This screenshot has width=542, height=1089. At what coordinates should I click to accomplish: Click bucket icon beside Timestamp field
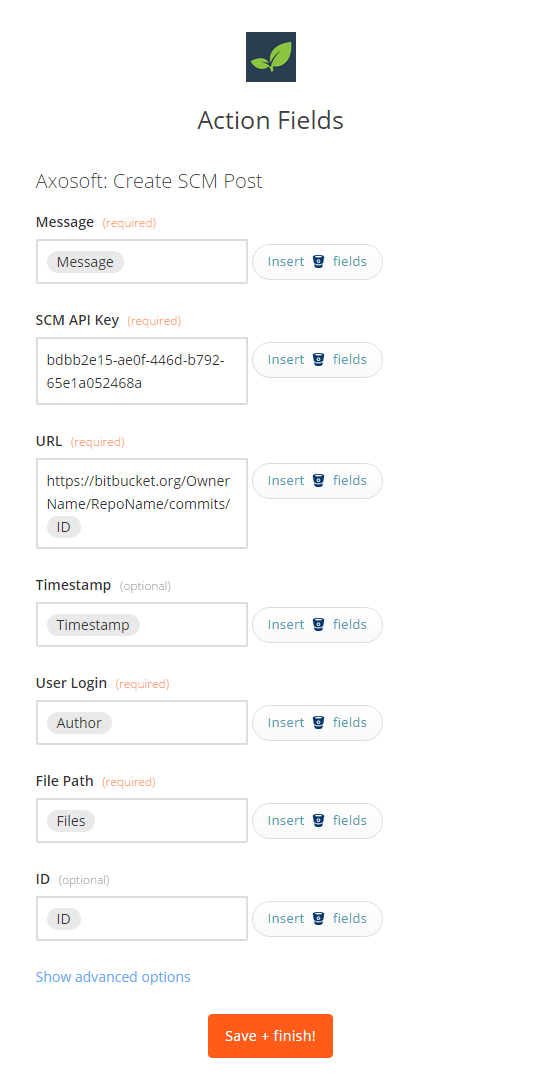(x=318, y=624)
